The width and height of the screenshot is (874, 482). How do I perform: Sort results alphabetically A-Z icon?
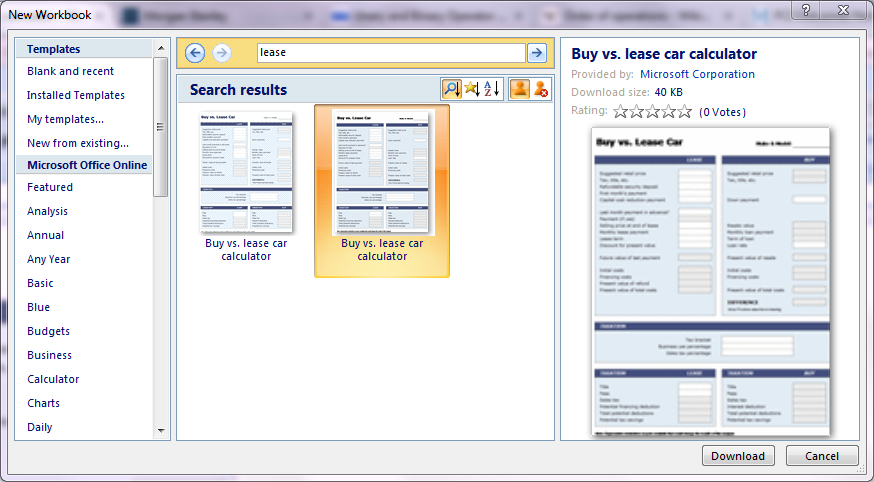(x=492, y=89)
